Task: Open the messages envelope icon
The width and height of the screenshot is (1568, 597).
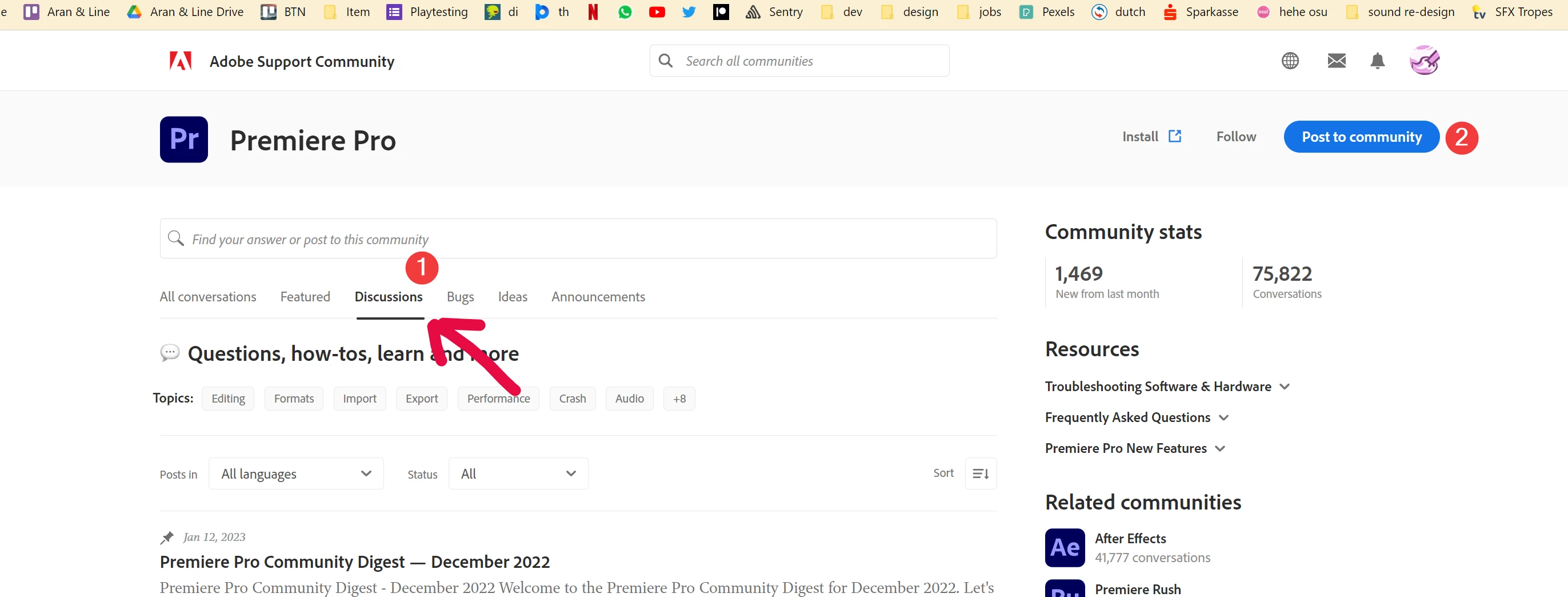Action: 1336,61
